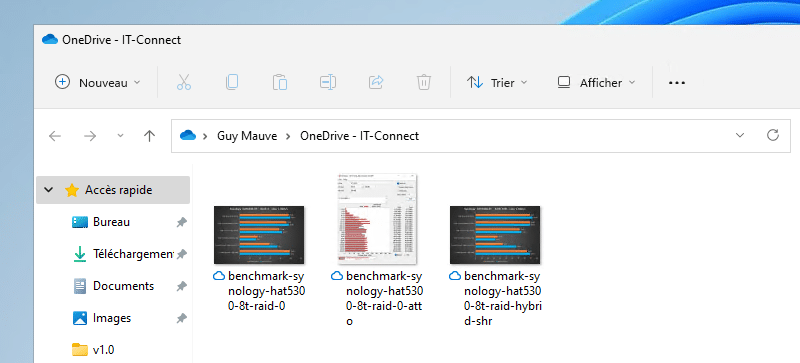Select Guy Mauve in the breadcrumb path

point(247,136)
